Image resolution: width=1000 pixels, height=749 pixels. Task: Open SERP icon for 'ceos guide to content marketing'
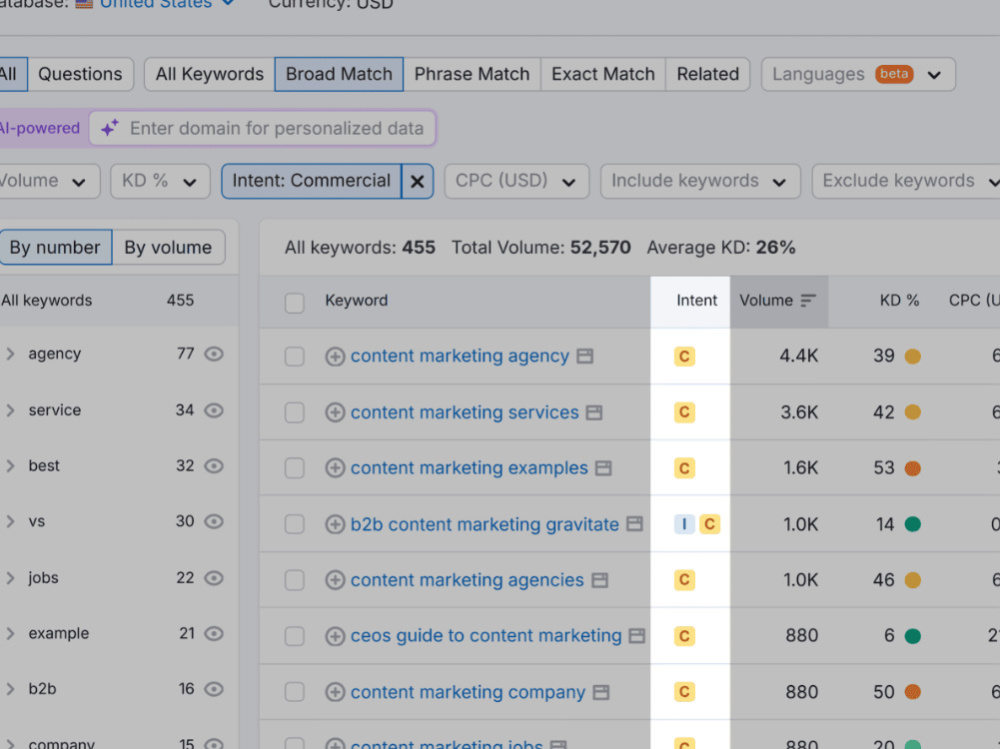pyautogui.click(x=636, y=636)
